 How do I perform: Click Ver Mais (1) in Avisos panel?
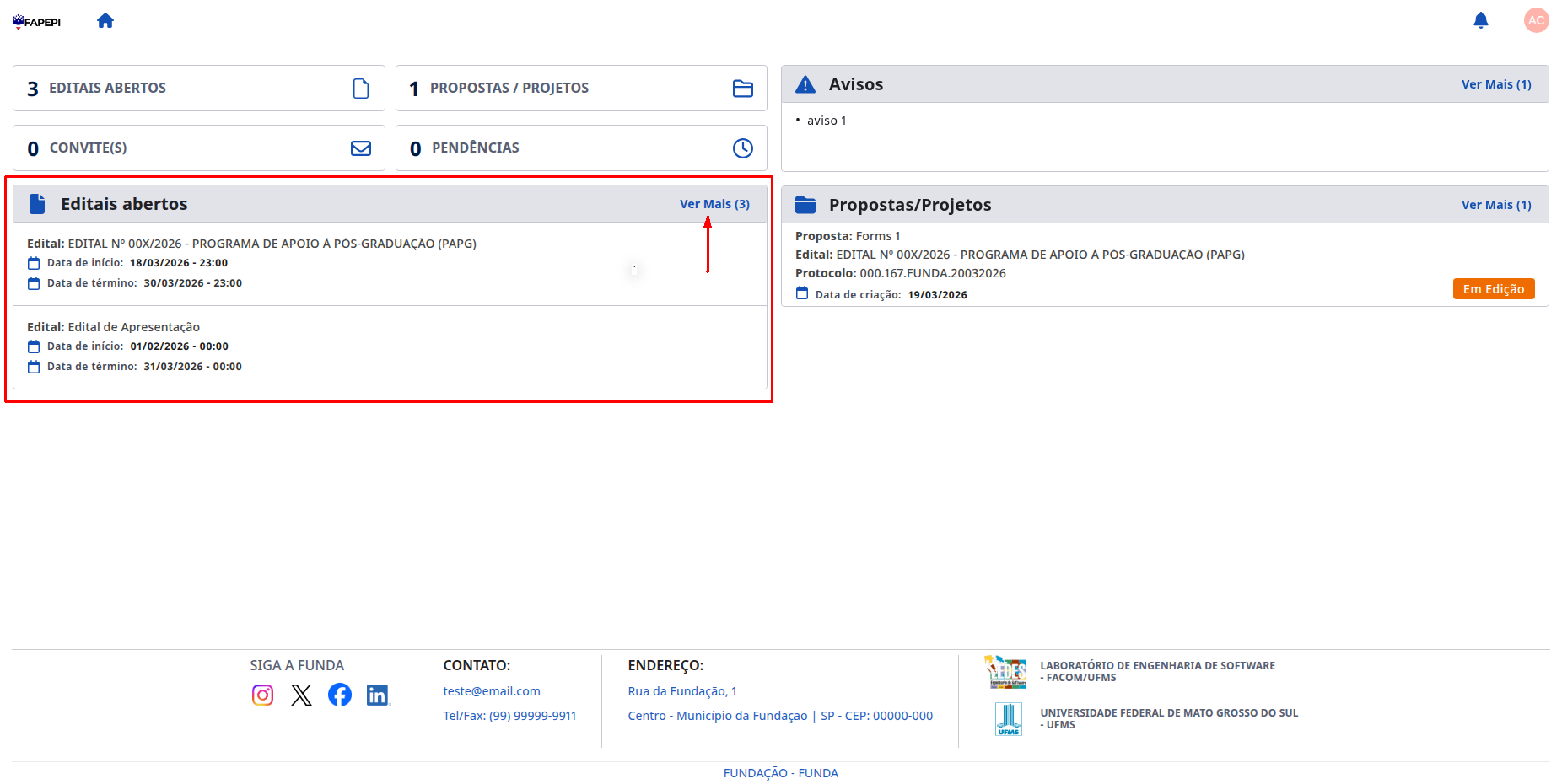point(1496,84)
